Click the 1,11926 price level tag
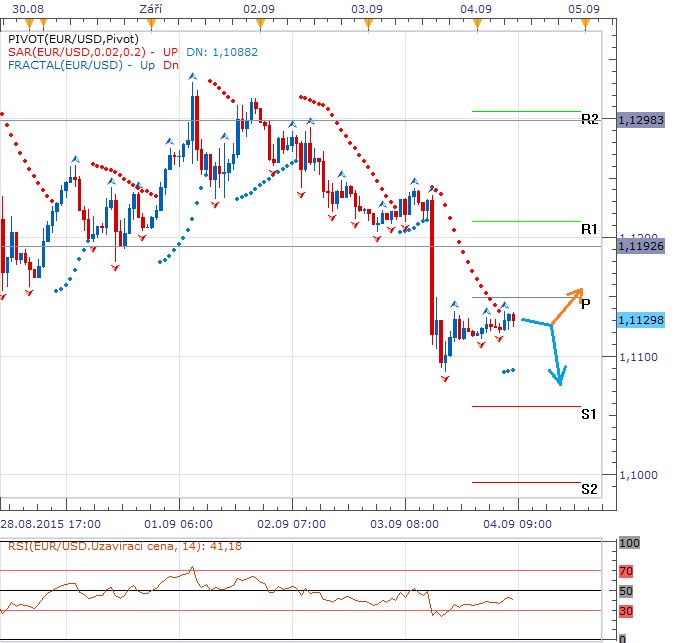674x643 pixels. 643,245
